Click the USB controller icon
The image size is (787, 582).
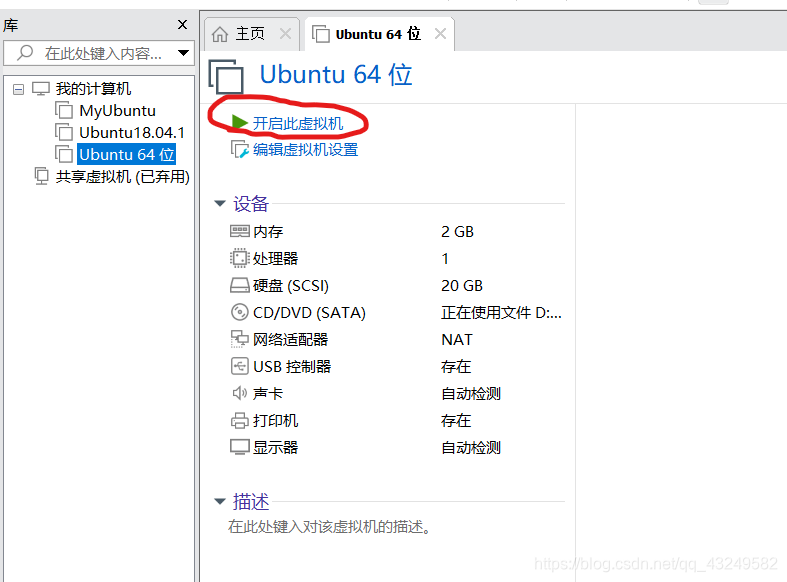pyautogui.click(x=239, y=366)
